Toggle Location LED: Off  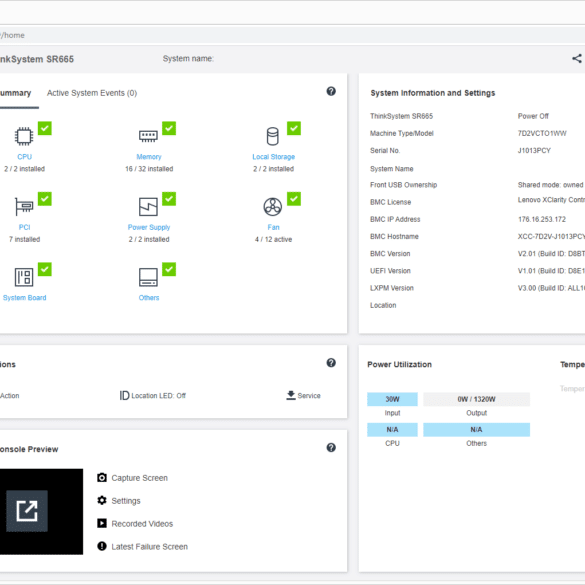tap(153, 395)
